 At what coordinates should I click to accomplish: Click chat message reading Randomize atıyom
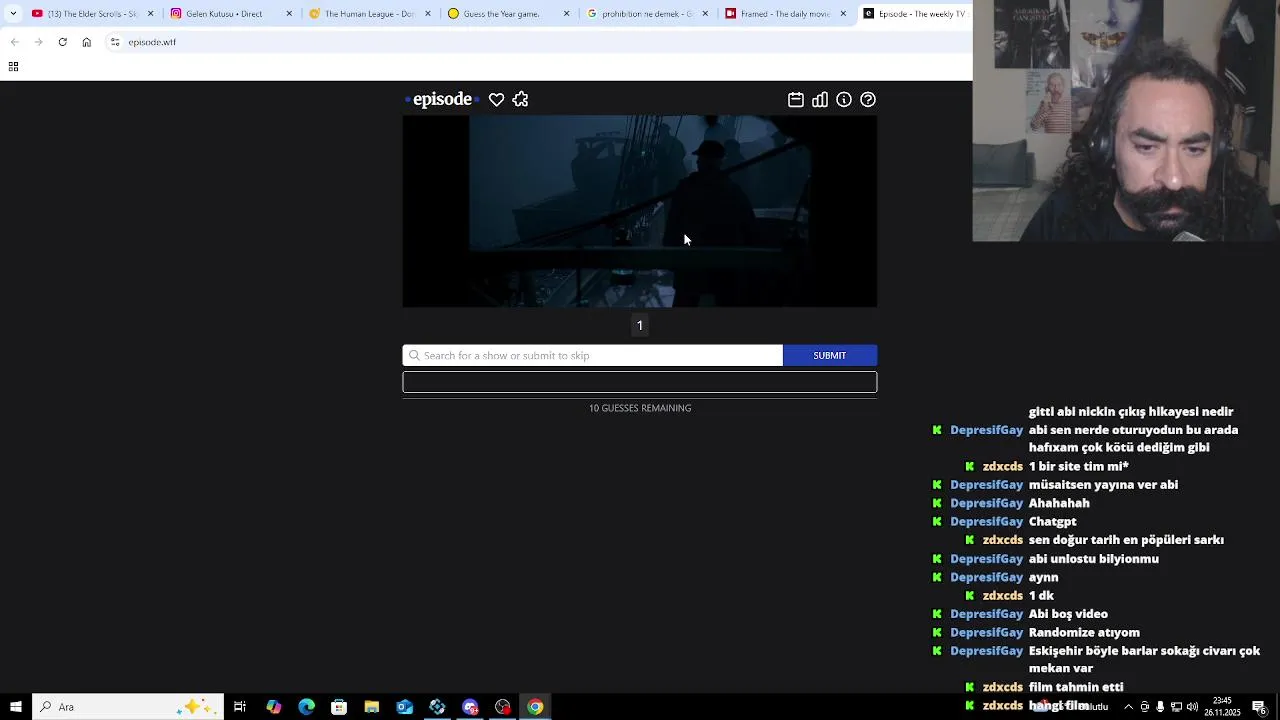coord(1084,633)
